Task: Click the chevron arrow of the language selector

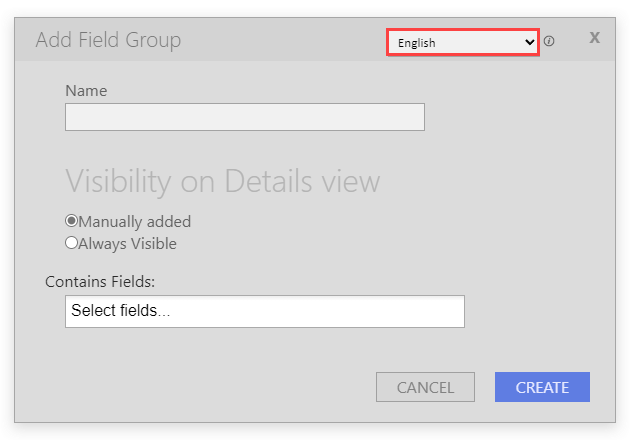Action: 530,42
